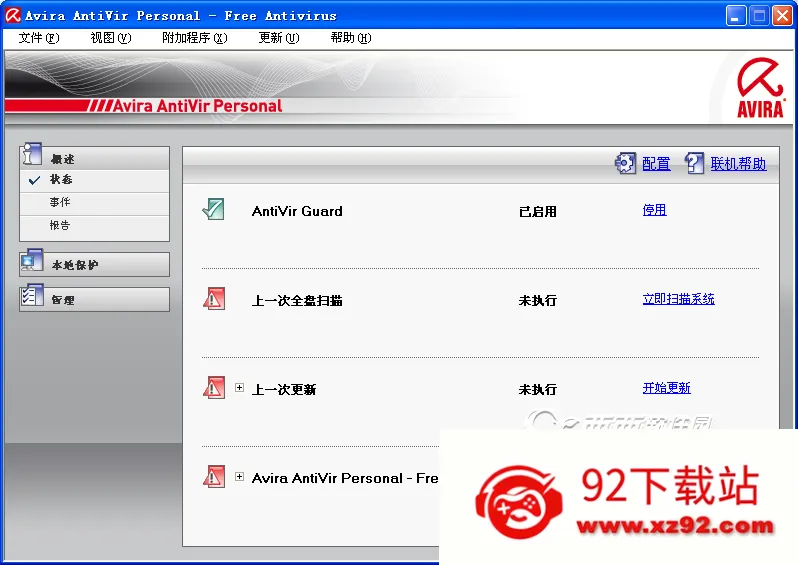Click warning icon for Avira AntiVir Personal row
Viewport: 798px width, 565px height.
[x=214, y=477]
